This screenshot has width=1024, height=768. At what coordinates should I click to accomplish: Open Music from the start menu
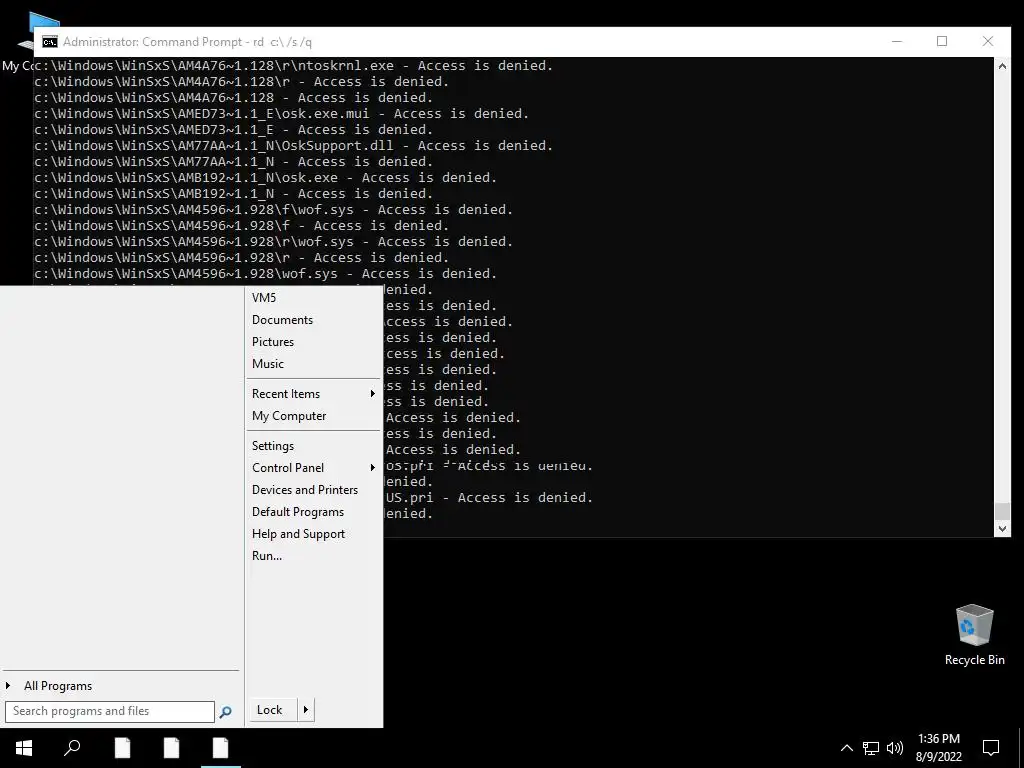pyautogui.click(x=268, y=364)
